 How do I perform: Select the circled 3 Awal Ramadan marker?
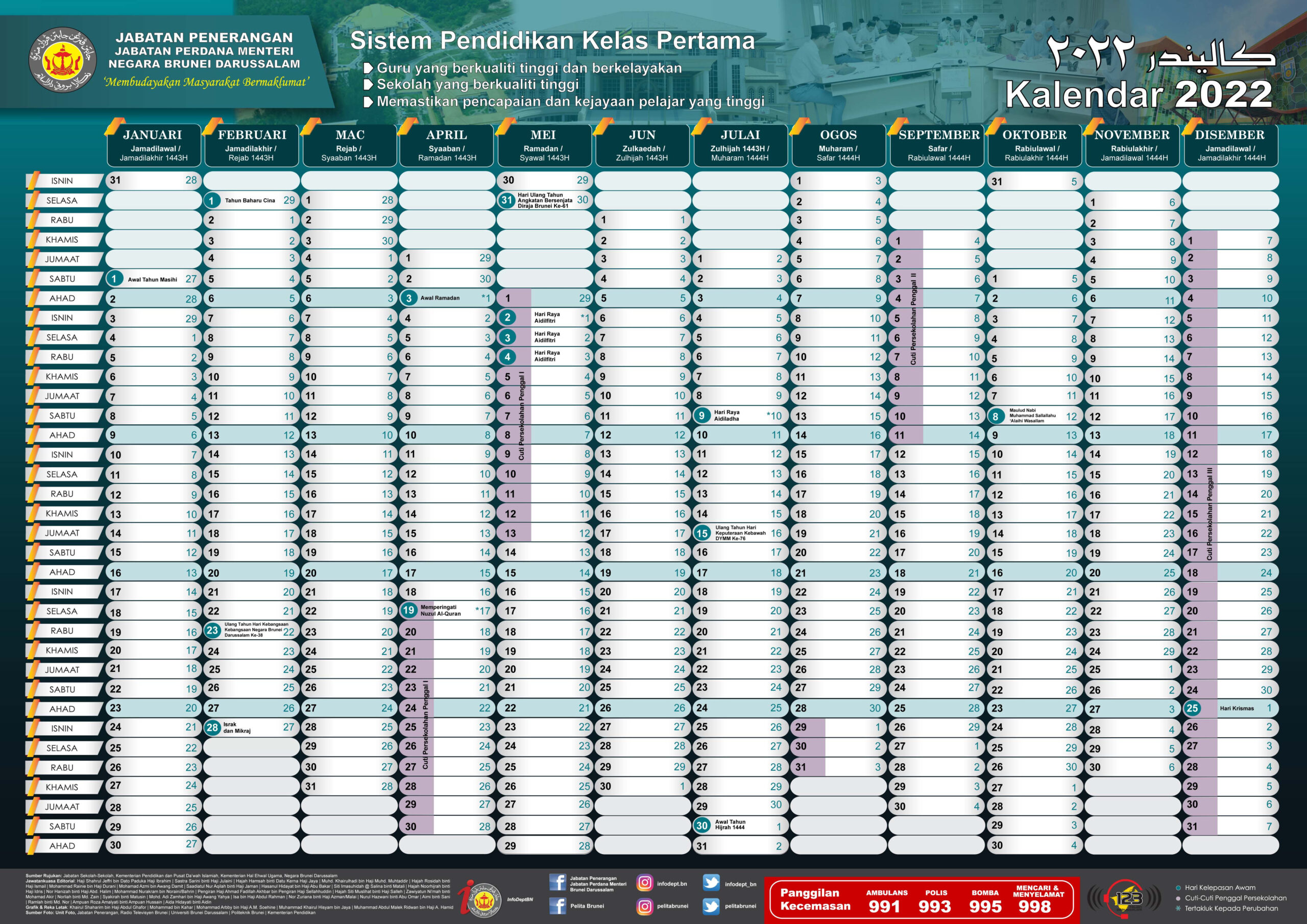[x=409, y=298]
